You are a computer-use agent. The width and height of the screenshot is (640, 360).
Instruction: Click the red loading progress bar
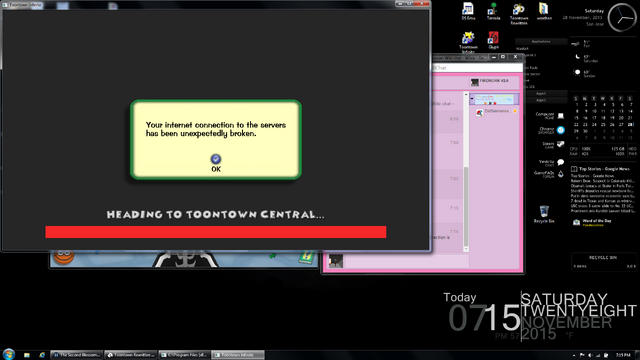click(216, 232)
